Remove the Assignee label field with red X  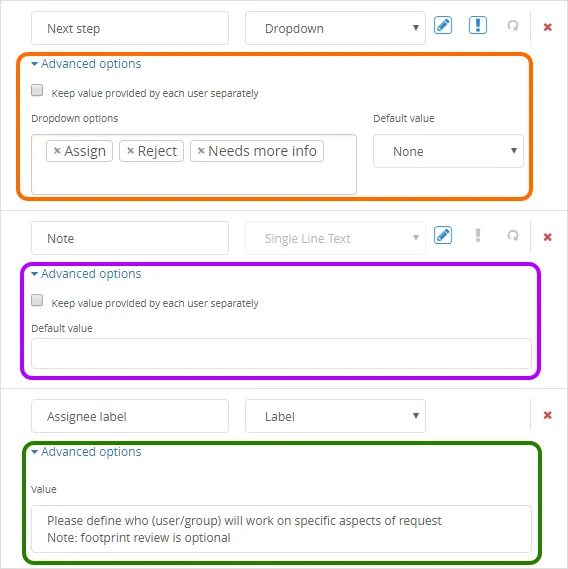click(x=548, y=415)
